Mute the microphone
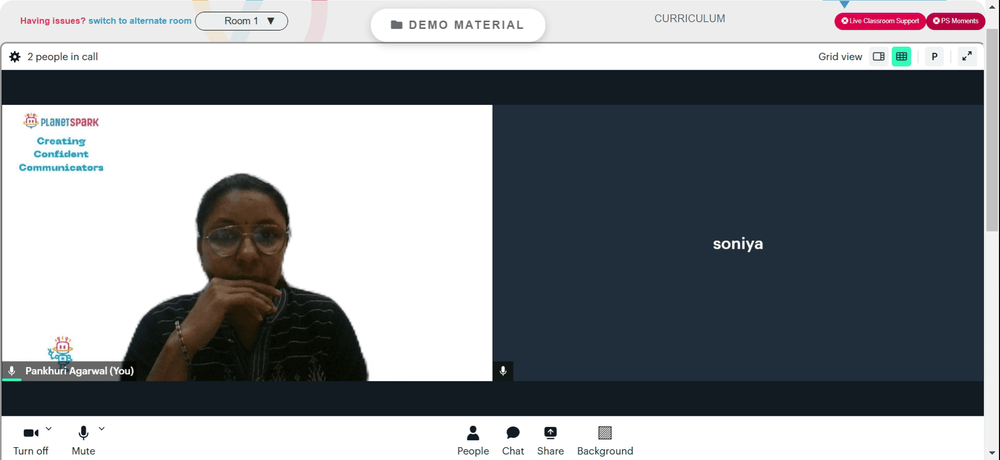 pyautogui.click(x=83, y=441)
